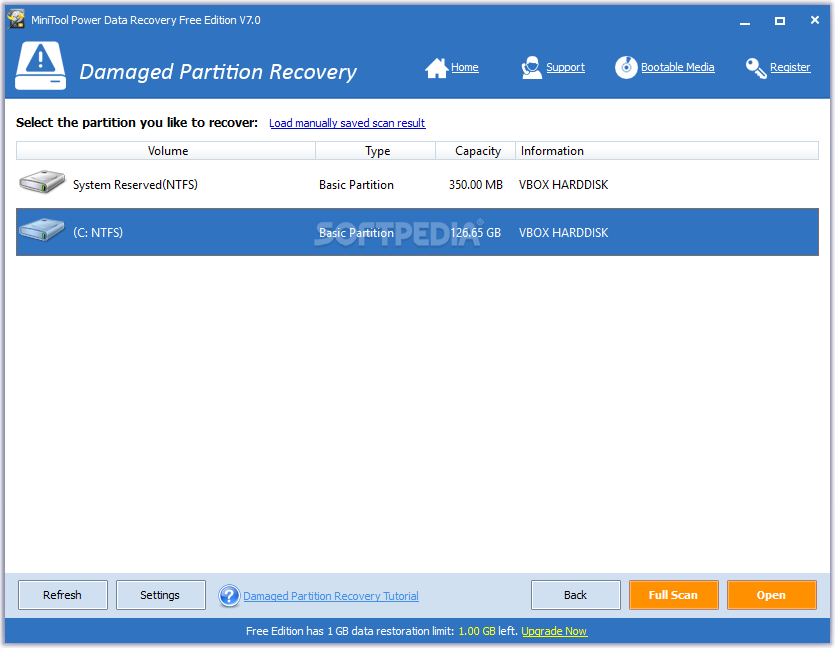Go Back to previous screen

click(576, 595)
